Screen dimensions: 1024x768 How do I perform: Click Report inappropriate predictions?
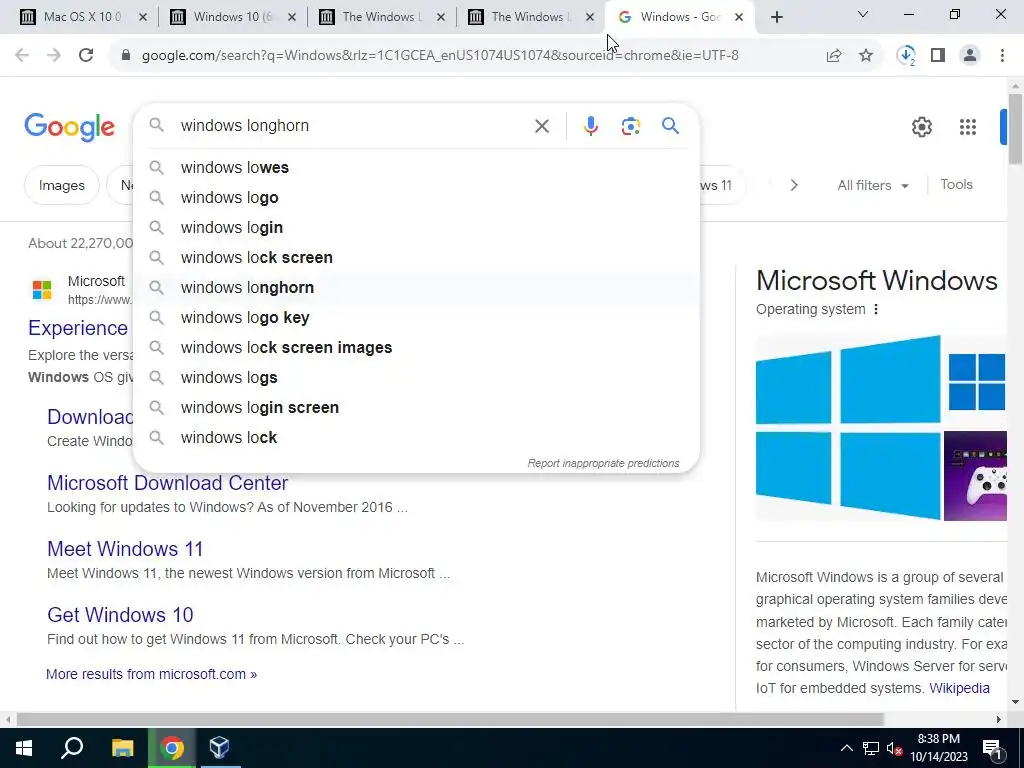click(603, 464)
